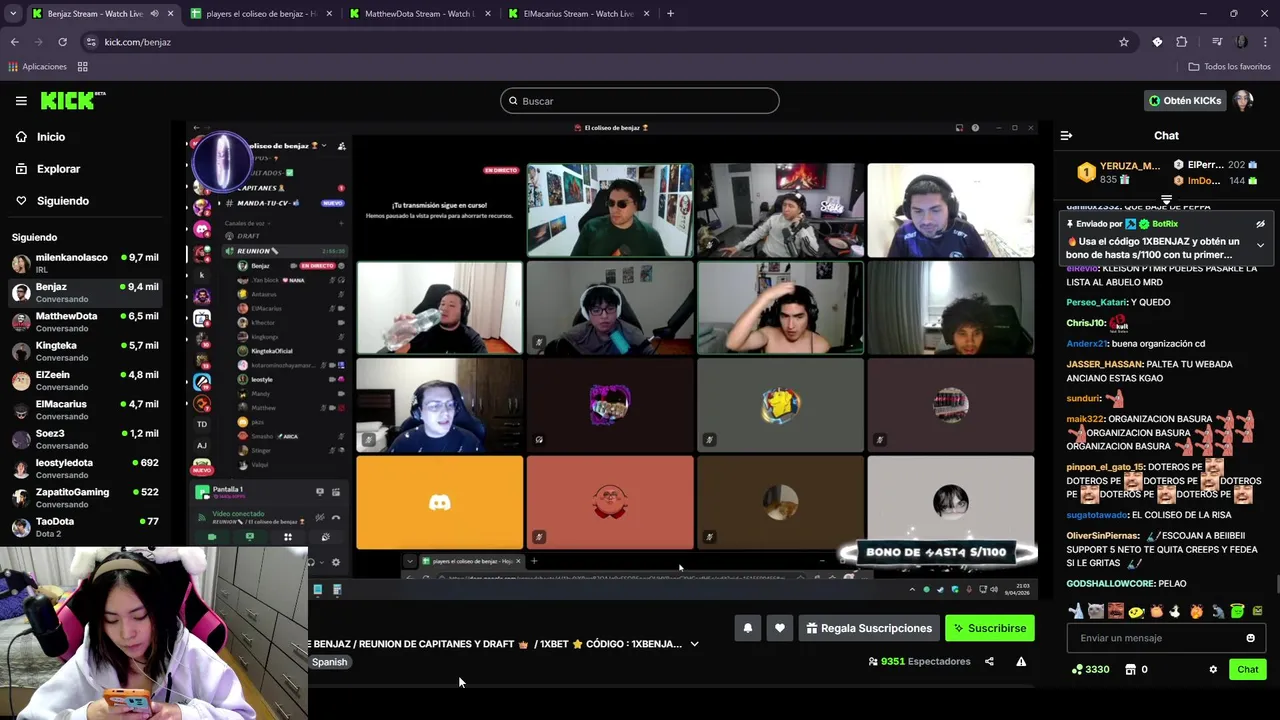Go back in browser history
Image resolution: width=1280 pixels, height=720 pixels.
(14, 42)
